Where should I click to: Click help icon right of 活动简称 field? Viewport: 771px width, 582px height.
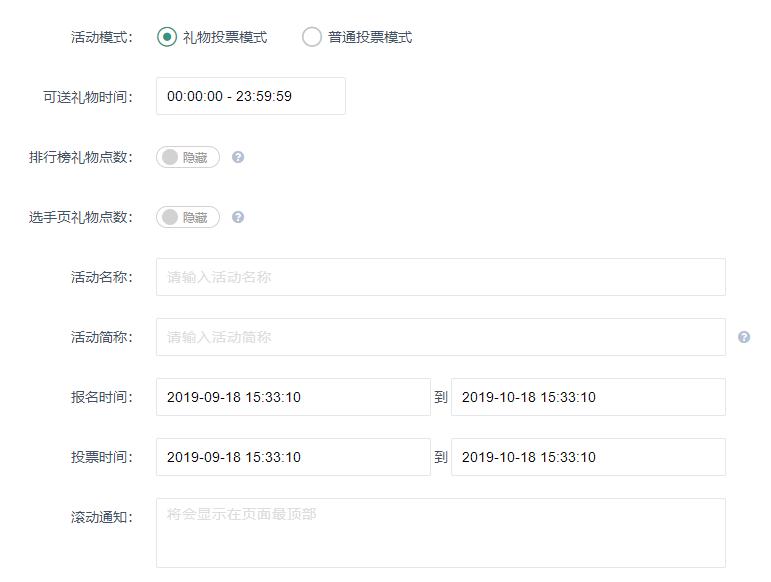tap(744, 337)
